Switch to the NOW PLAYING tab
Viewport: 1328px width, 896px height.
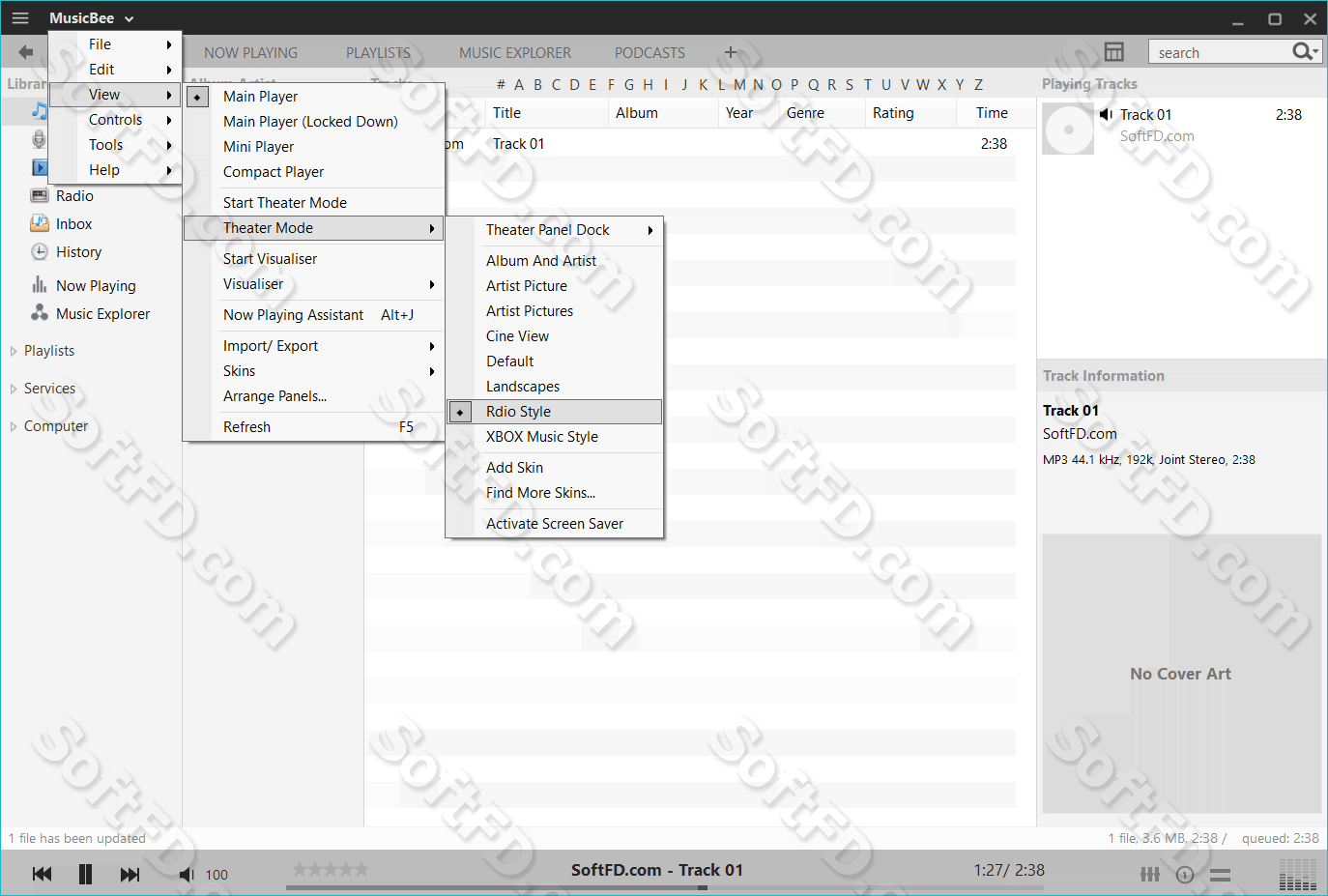click(x=250, y=53)
